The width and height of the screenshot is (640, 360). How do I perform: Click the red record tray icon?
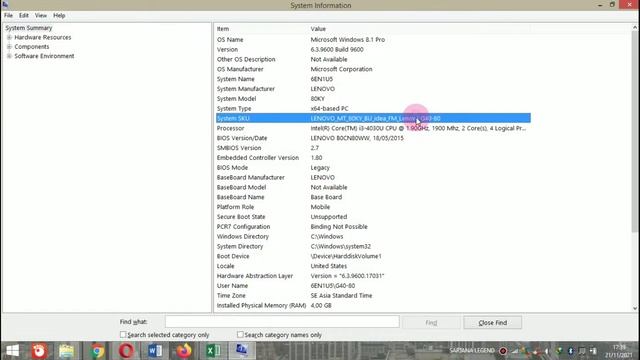tap(503, 351)
